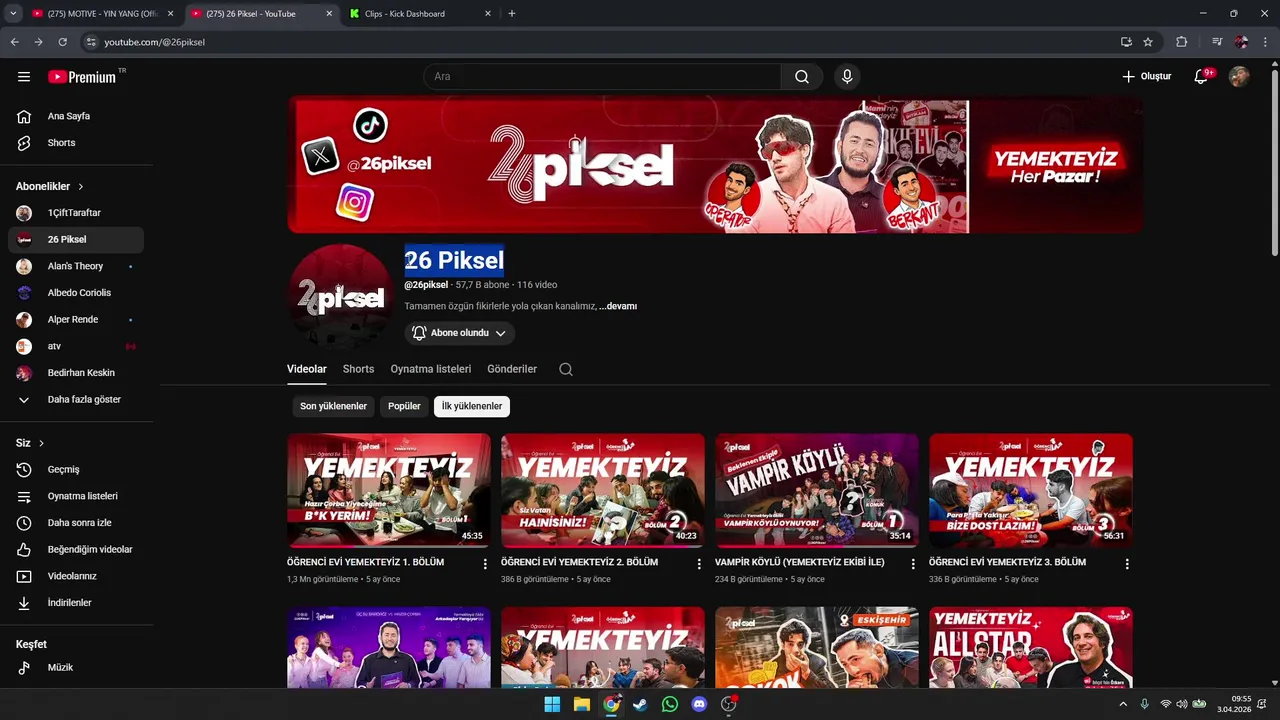Switch to Clips - Kick Dashboard tab

pyautogui.click(x=419, y=14)
